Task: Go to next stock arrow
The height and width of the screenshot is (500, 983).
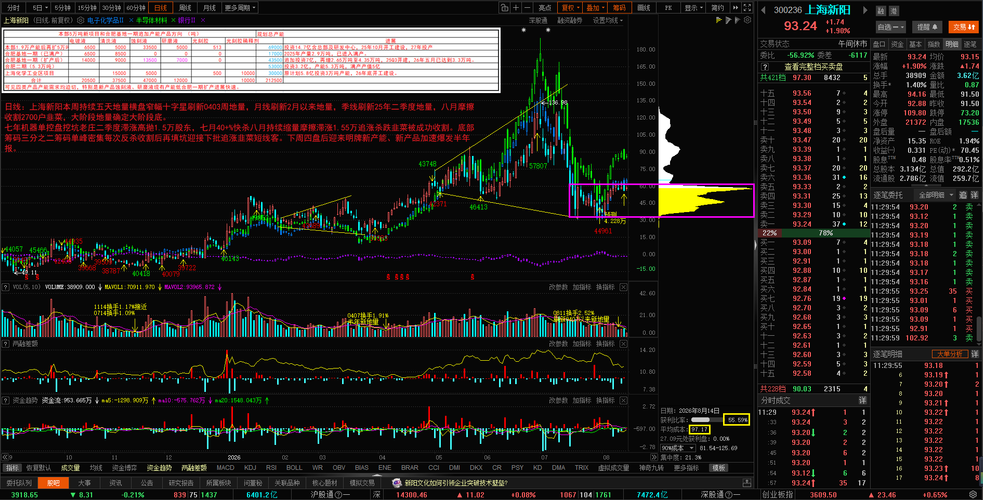Action: point(865,10)
